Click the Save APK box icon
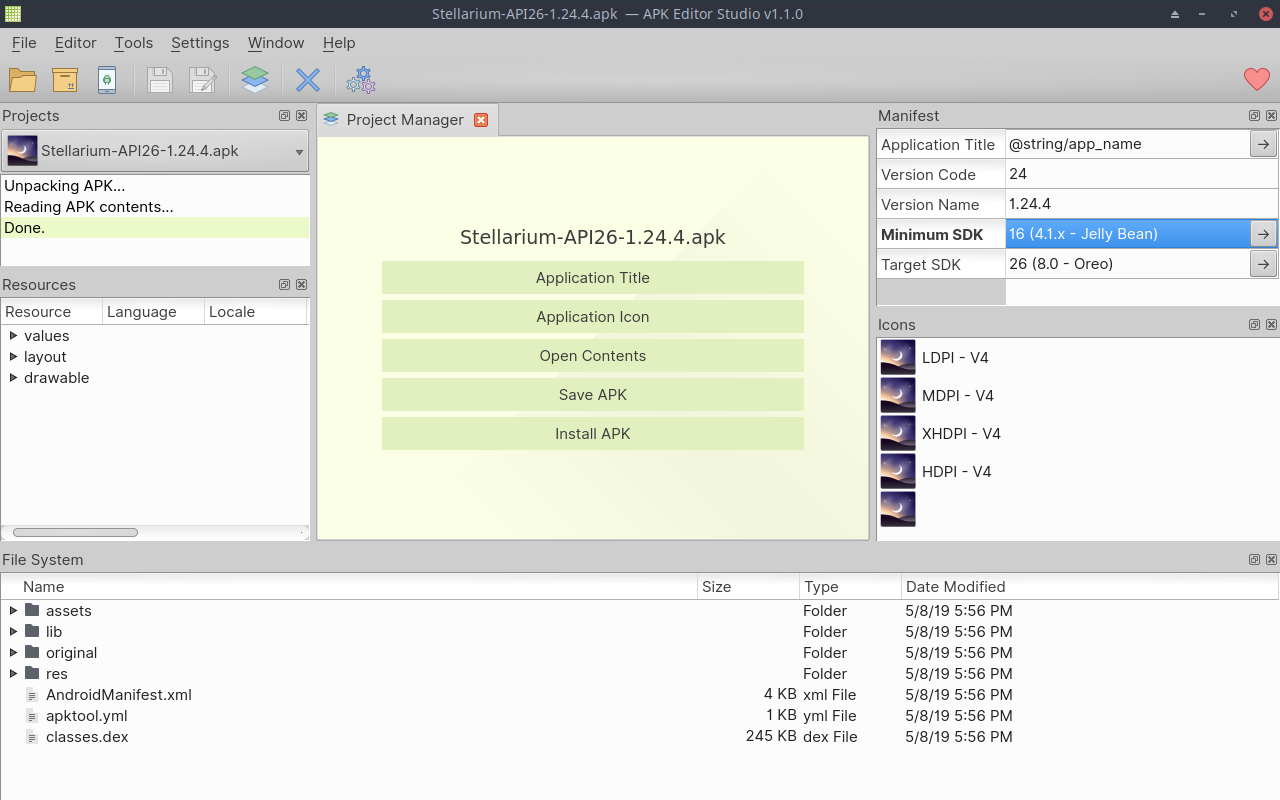Viewport: 1280px width, 800px height. (65, 80)
